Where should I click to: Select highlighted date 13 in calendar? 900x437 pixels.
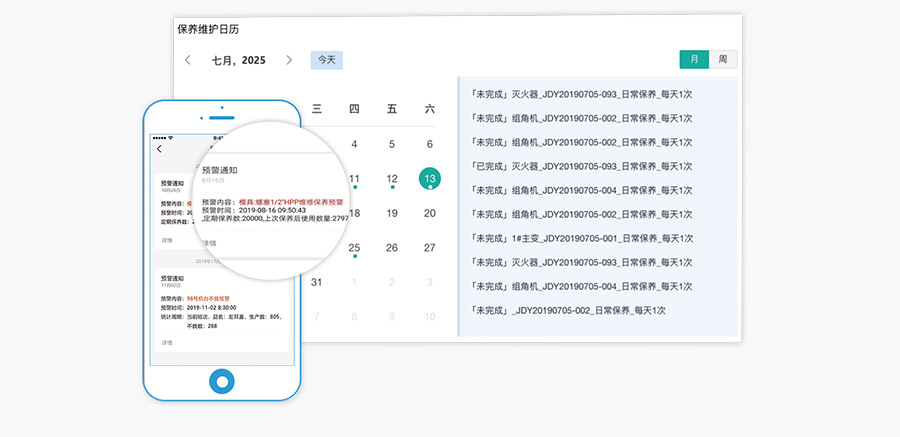point(430,179)
